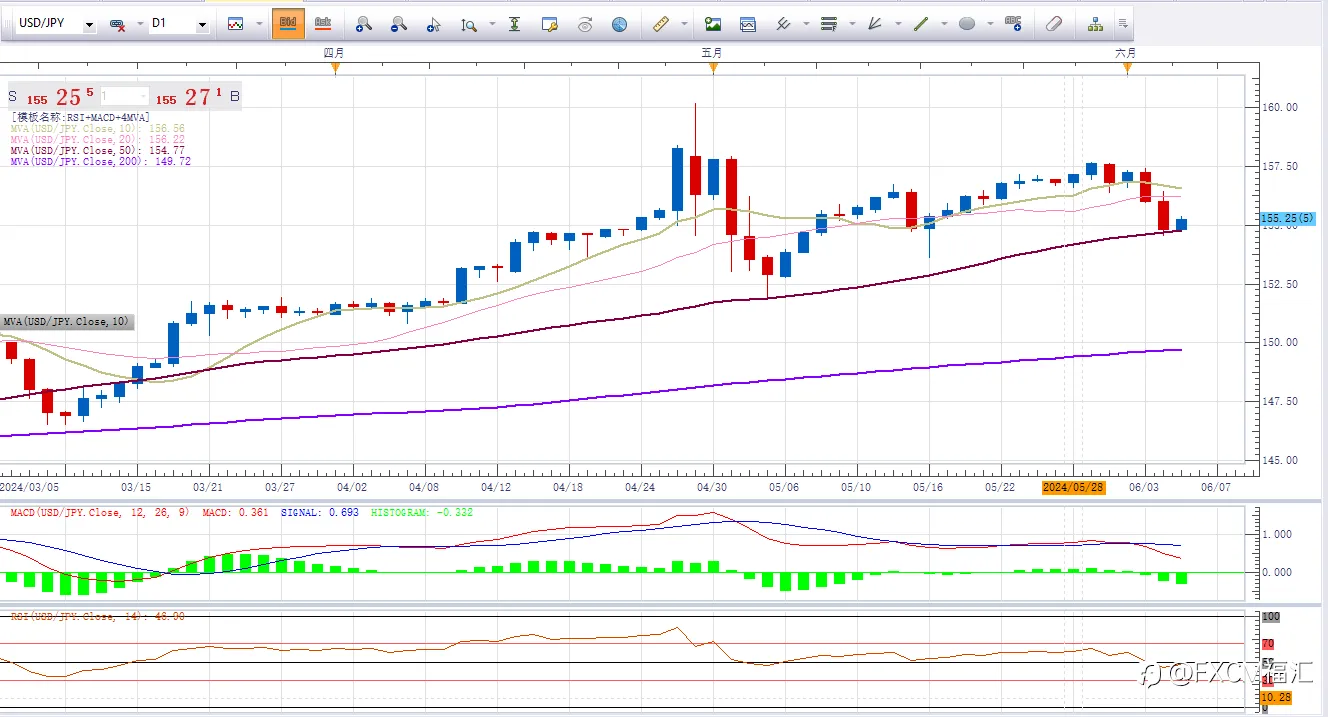
Task: Click the vertical scale zoom icon
Action: [x=468, y=24]
